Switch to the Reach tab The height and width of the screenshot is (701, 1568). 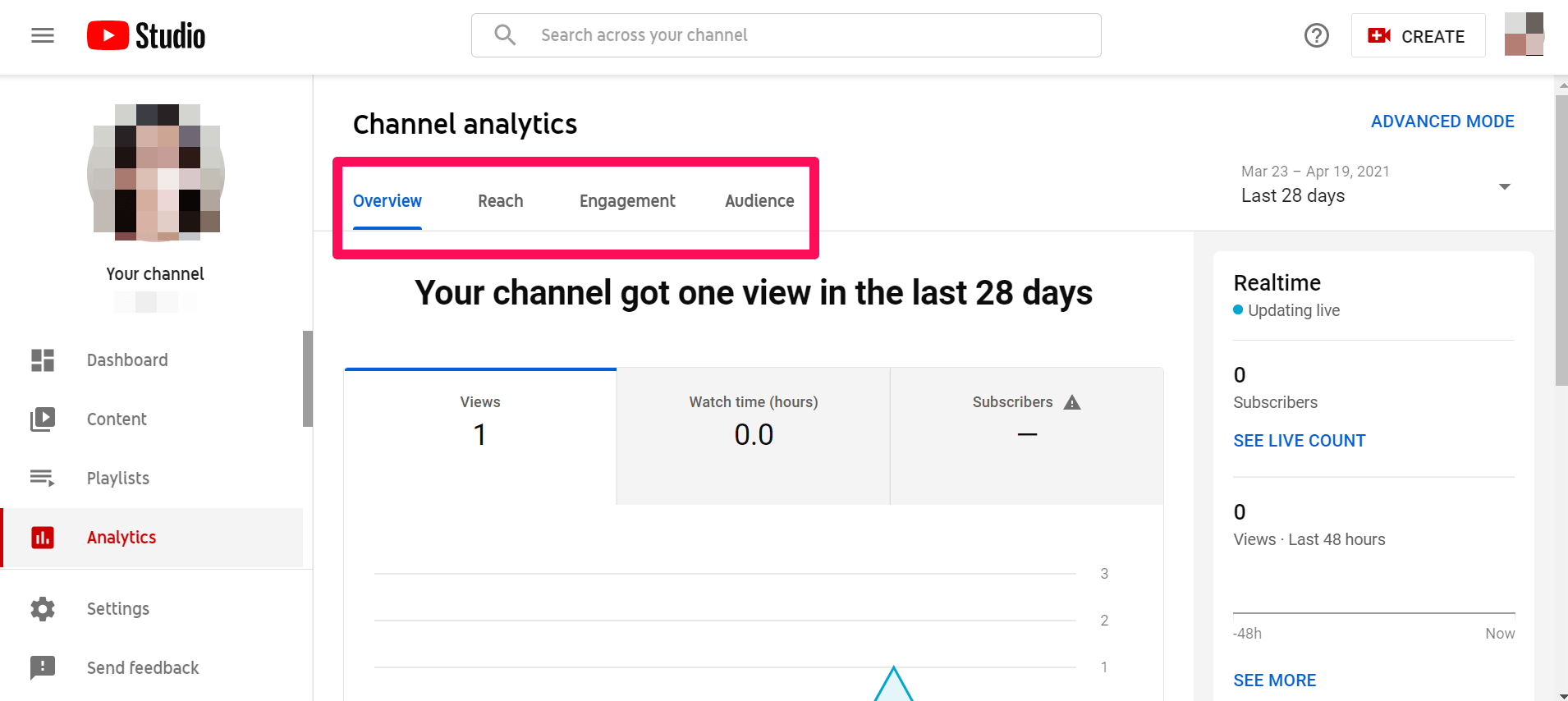[x=501, y=201]
